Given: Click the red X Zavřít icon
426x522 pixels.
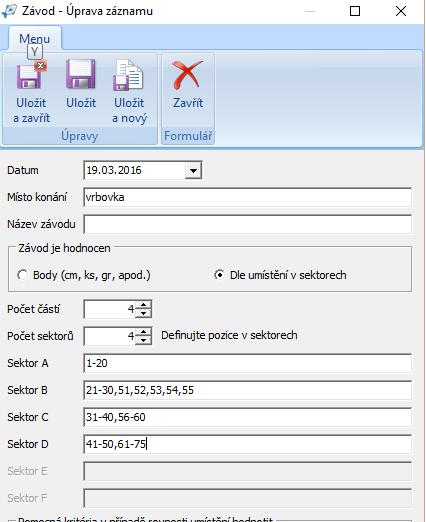Looking at the screenshot, I should [187, 75].
